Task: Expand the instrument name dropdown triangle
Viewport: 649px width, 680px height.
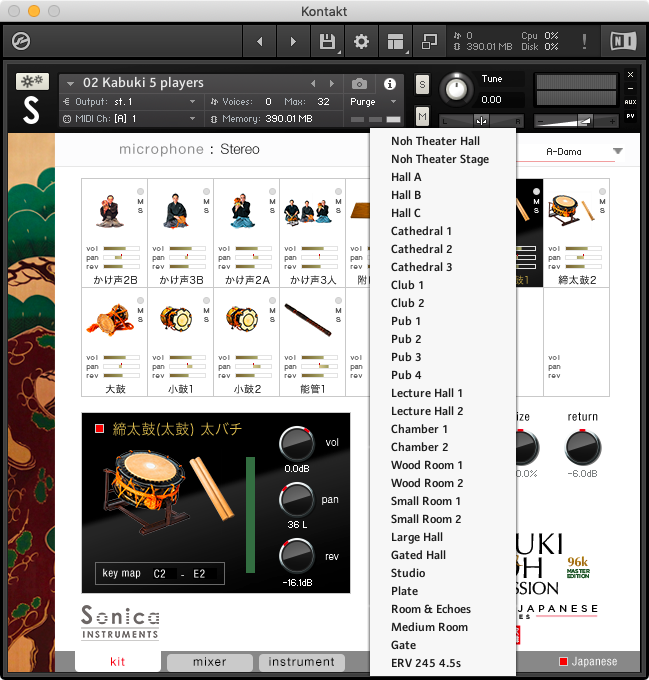Action: point(70,83)
